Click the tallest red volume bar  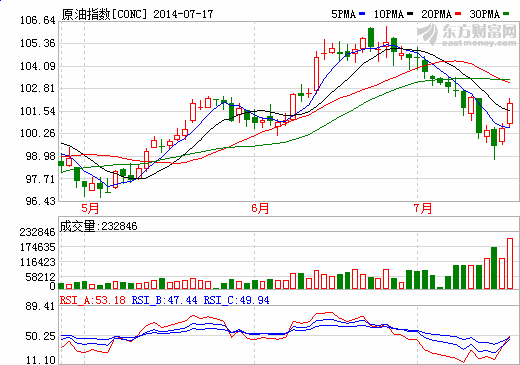(x=510, y=263)
